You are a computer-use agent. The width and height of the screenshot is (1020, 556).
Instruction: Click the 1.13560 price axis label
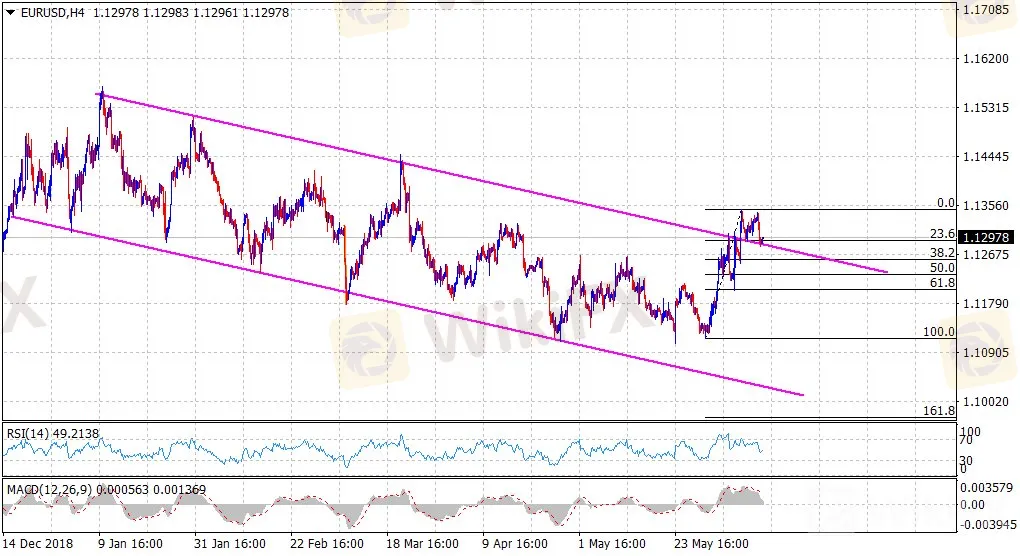pyautogui.click(x=986, y=205)
